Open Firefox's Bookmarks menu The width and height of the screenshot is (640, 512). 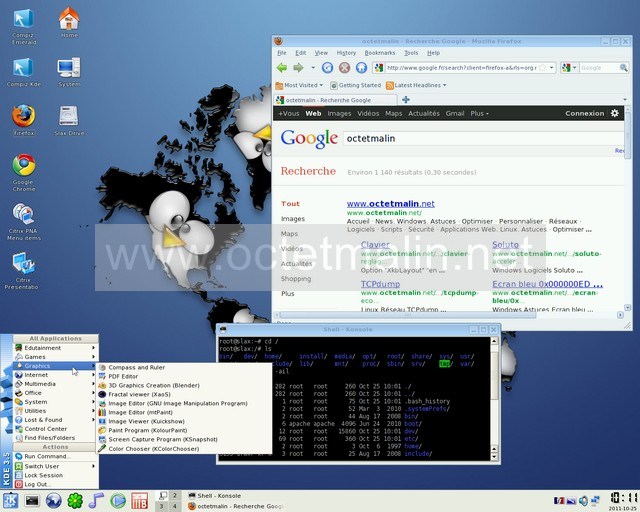pos(380,53)
